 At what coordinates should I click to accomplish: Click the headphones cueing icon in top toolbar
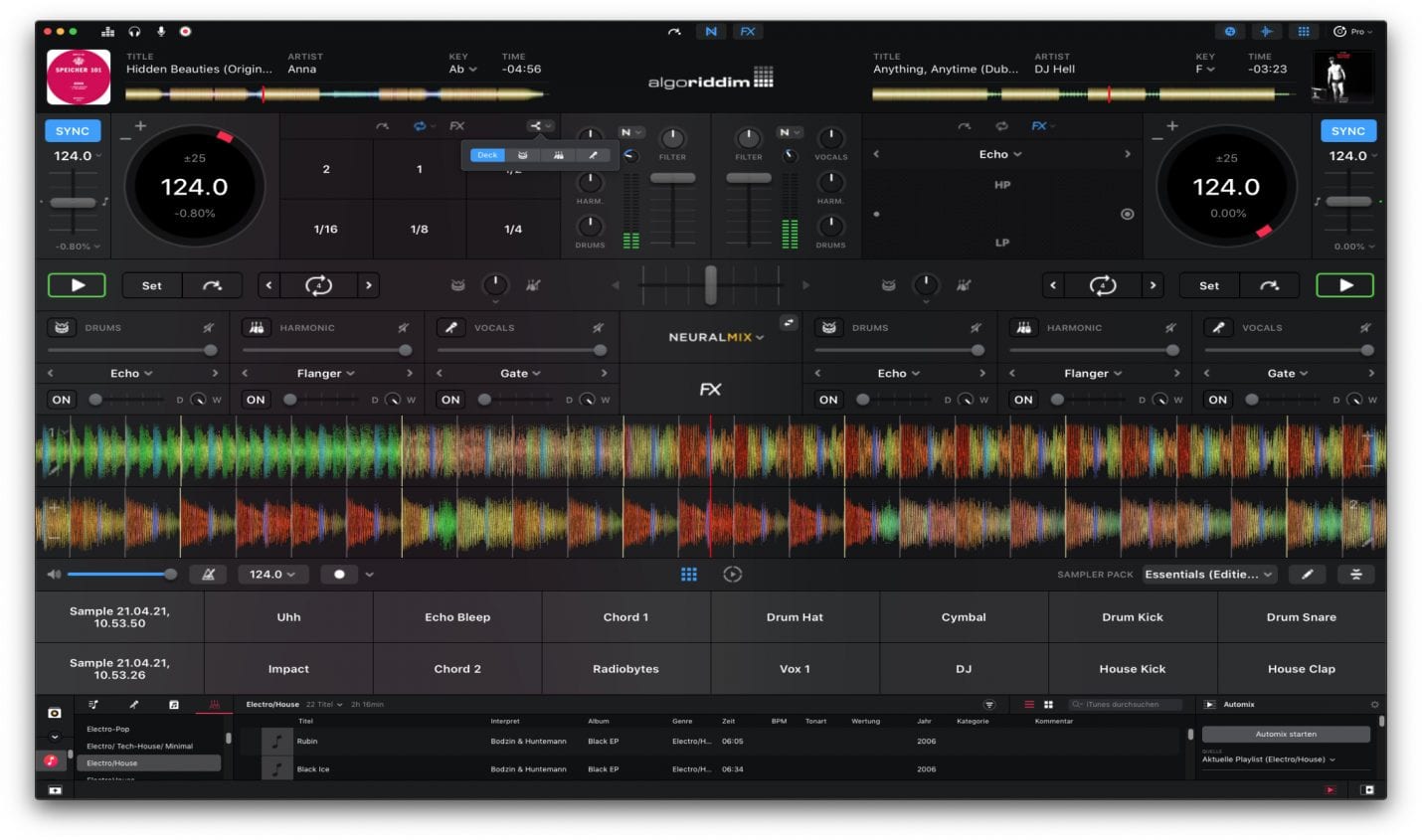[x=132, y=31]
